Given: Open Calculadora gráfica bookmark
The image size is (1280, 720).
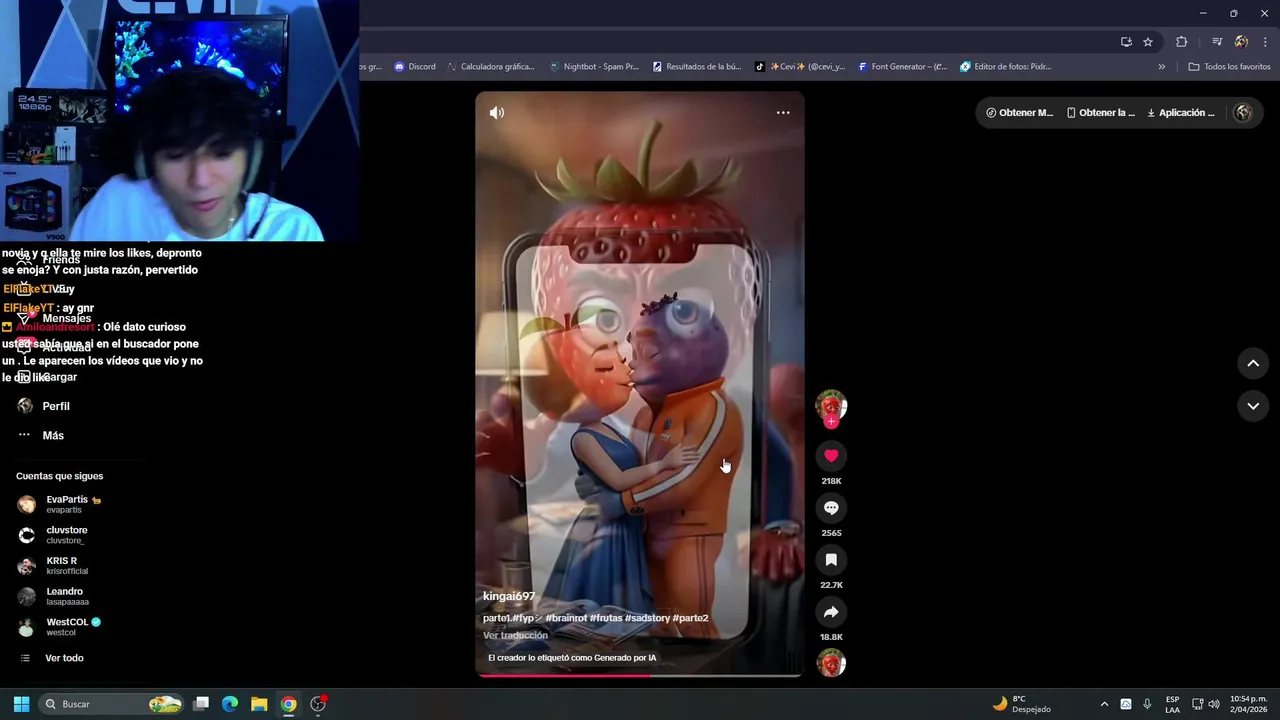Looking at the screenshot, I should 491,67.
